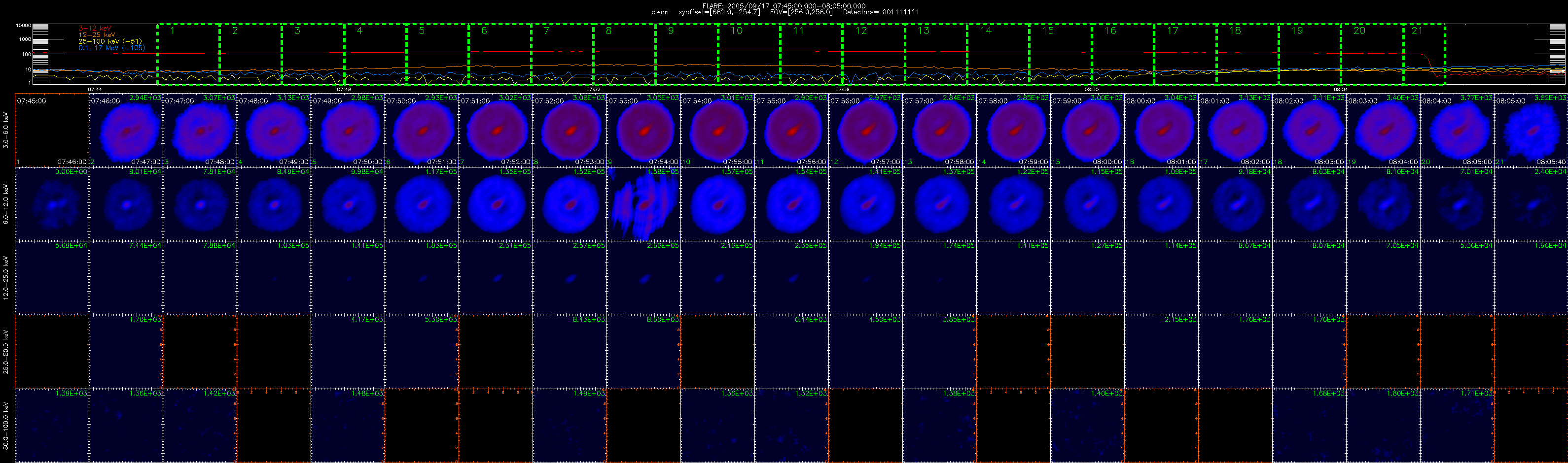Open the 08:03:00 image labeled 3.40E+03

1383,130
